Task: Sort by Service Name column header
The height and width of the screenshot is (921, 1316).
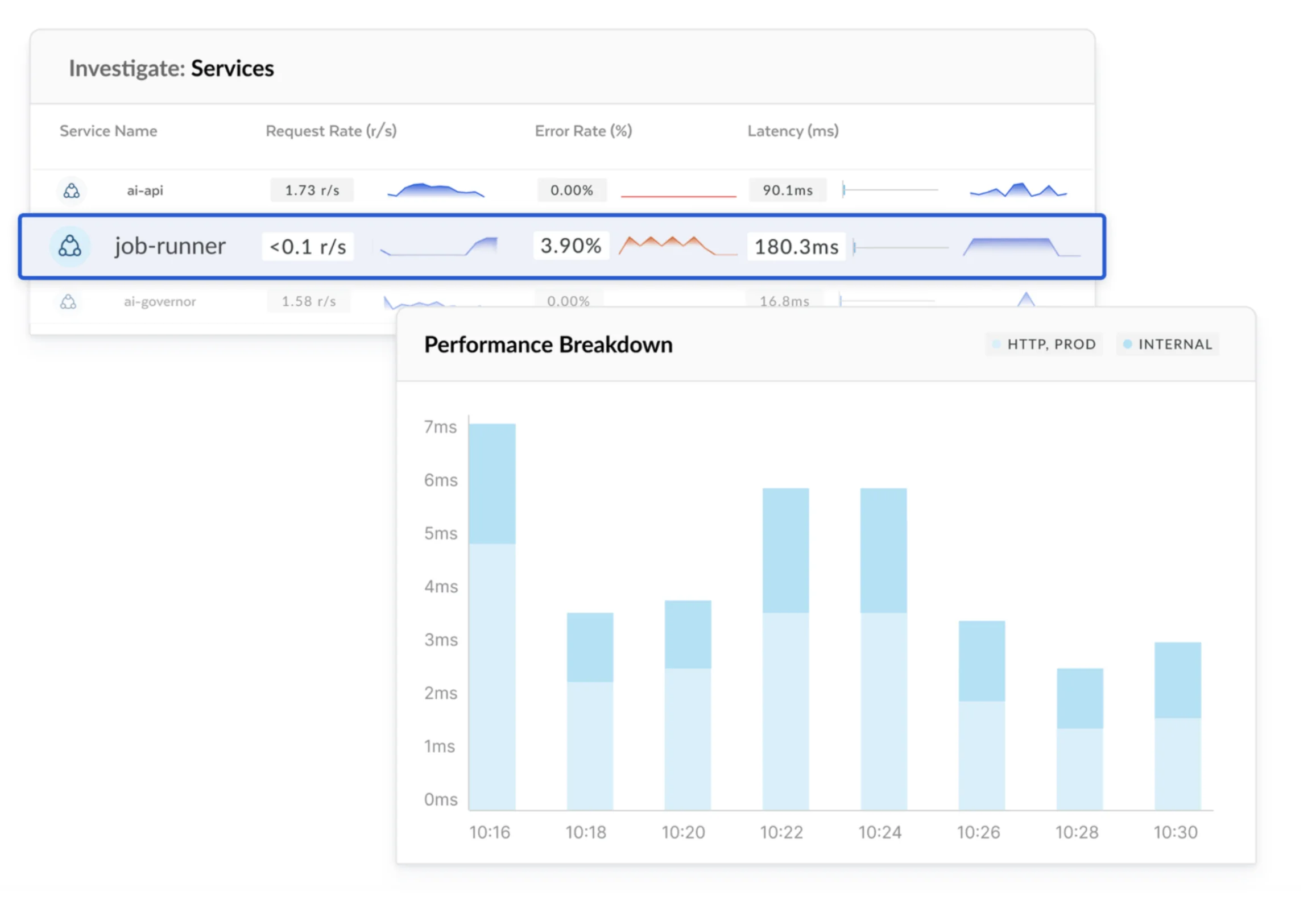Action: pos(108,131)
